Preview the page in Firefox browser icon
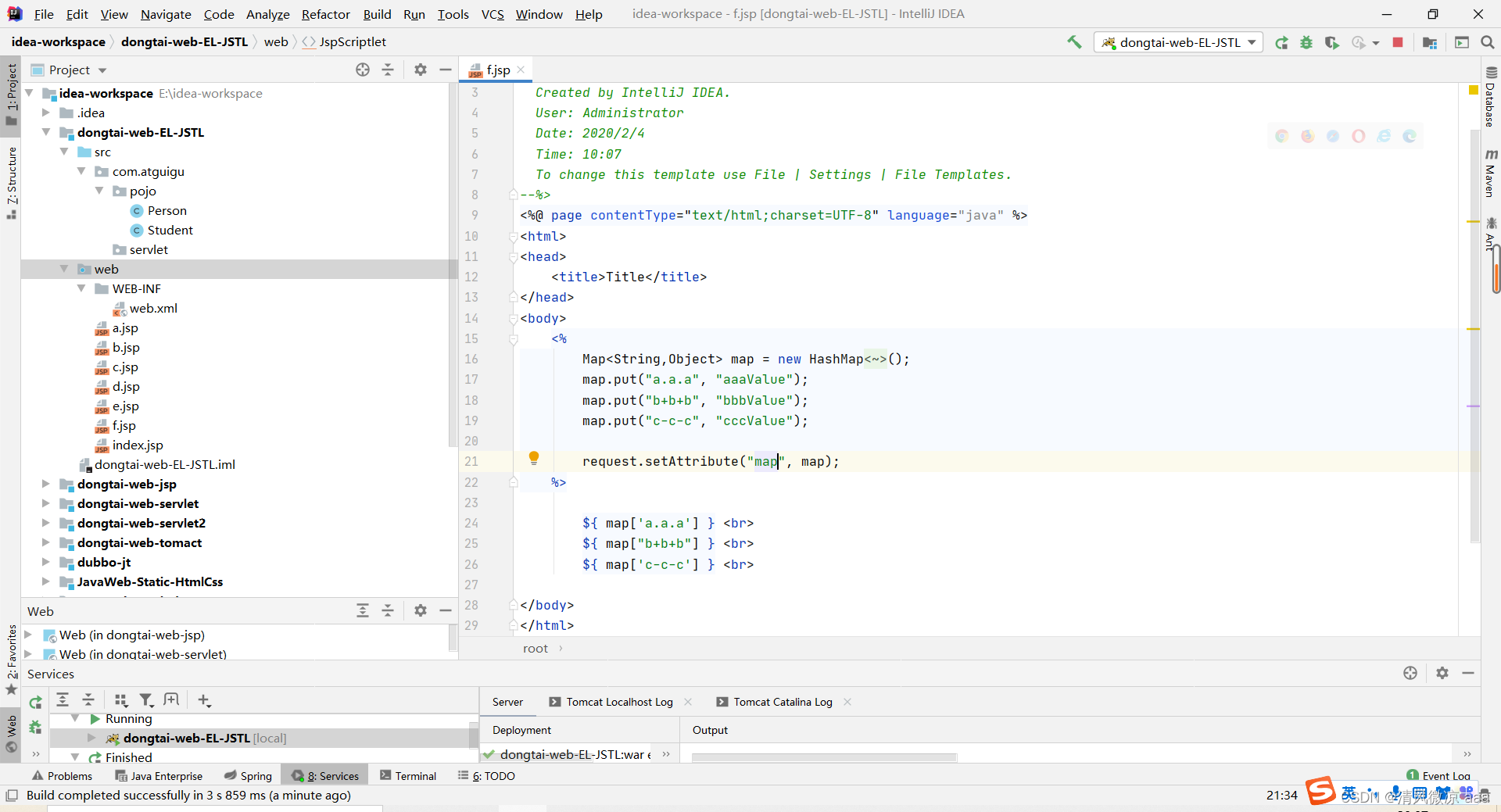 point(1308,136)
